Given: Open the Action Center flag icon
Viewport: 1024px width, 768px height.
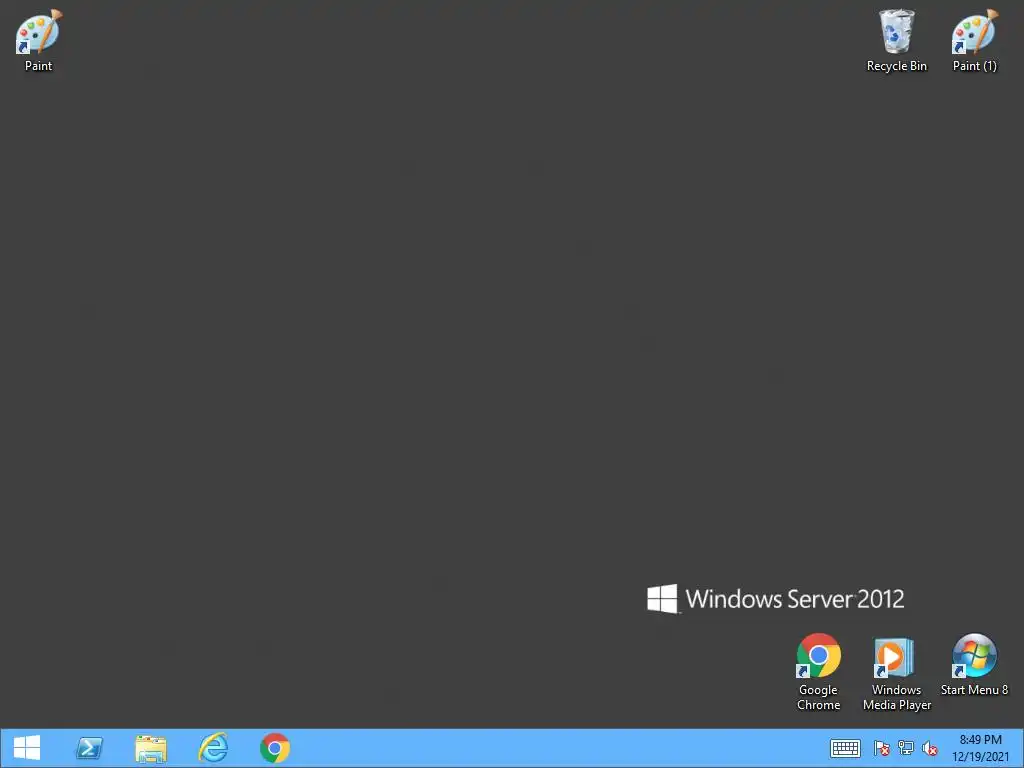Looking at the screenshot, I should (882, 748).
